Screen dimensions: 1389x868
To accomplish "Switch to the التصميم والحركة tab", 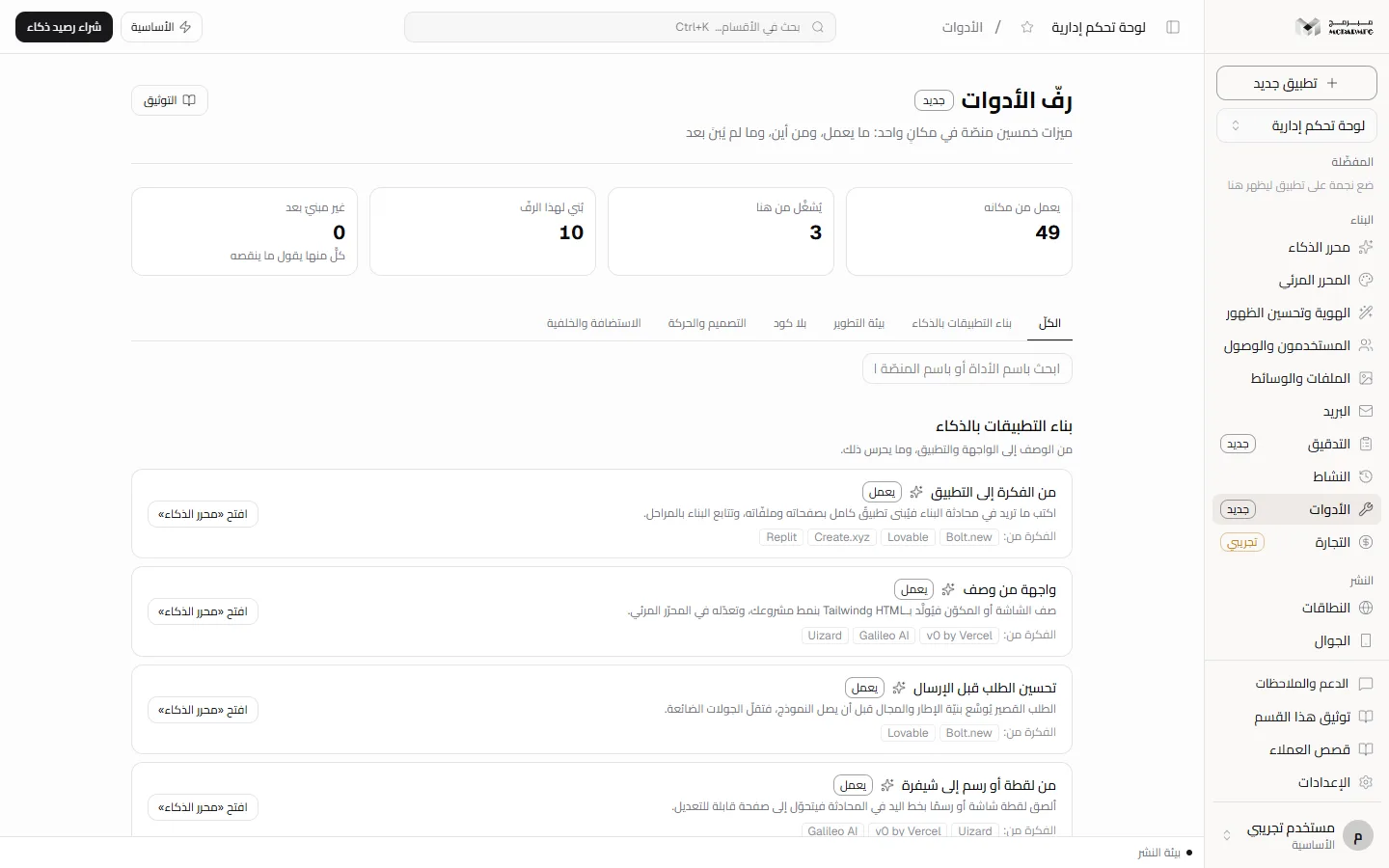I will point(707,323).
